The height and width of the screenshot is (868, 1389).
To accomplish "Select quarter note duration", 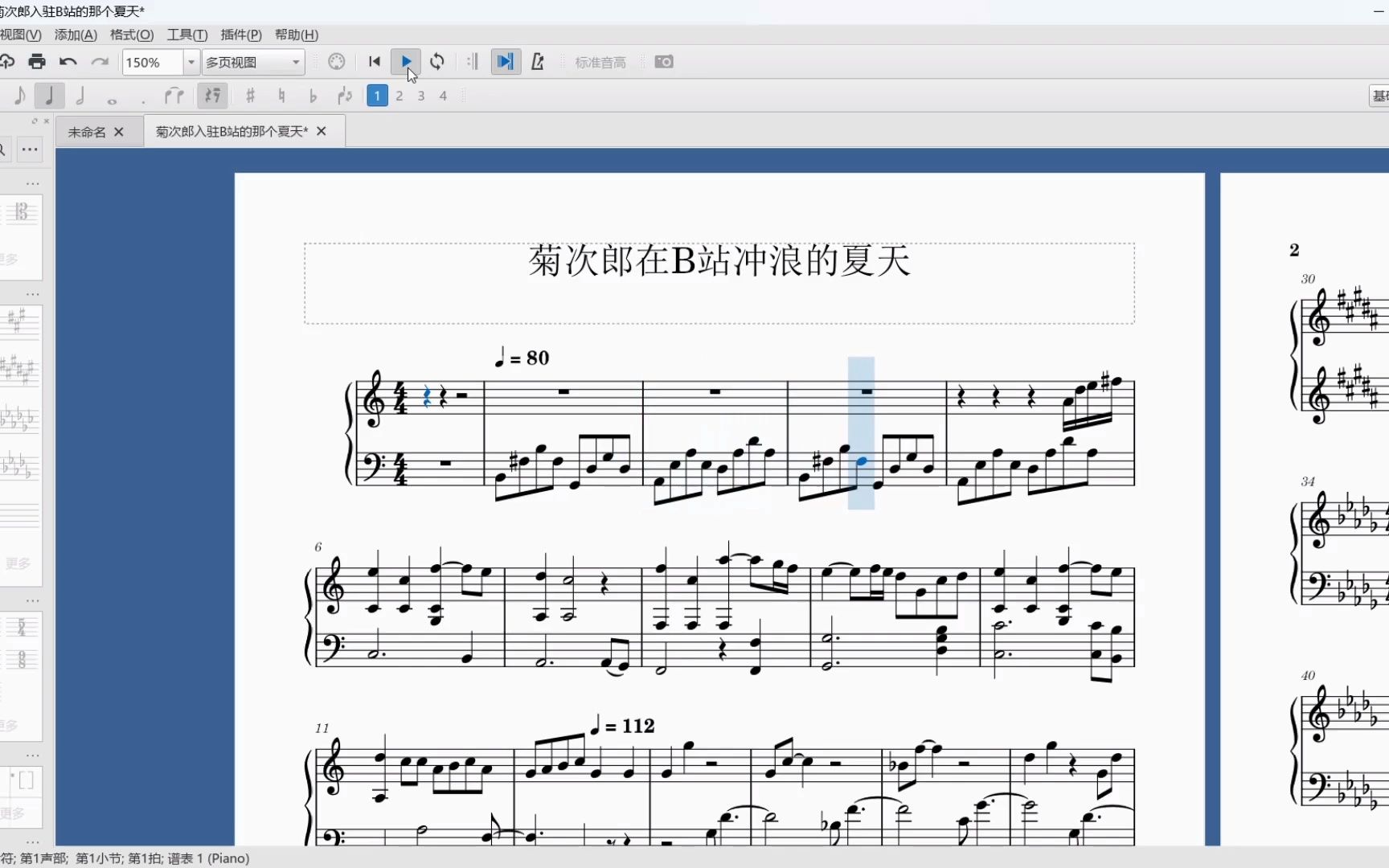I will pyautogui.click(x=49, y=96).
